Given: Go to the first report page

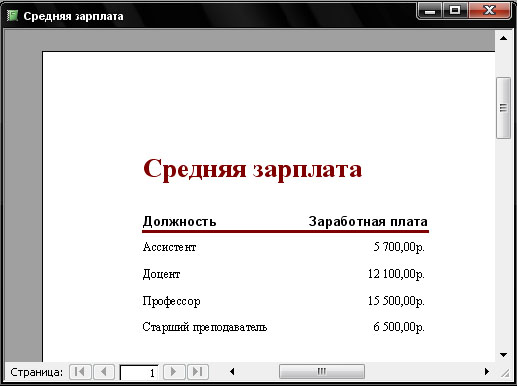Looking at the screenshot, I should [x=80, y=372].
